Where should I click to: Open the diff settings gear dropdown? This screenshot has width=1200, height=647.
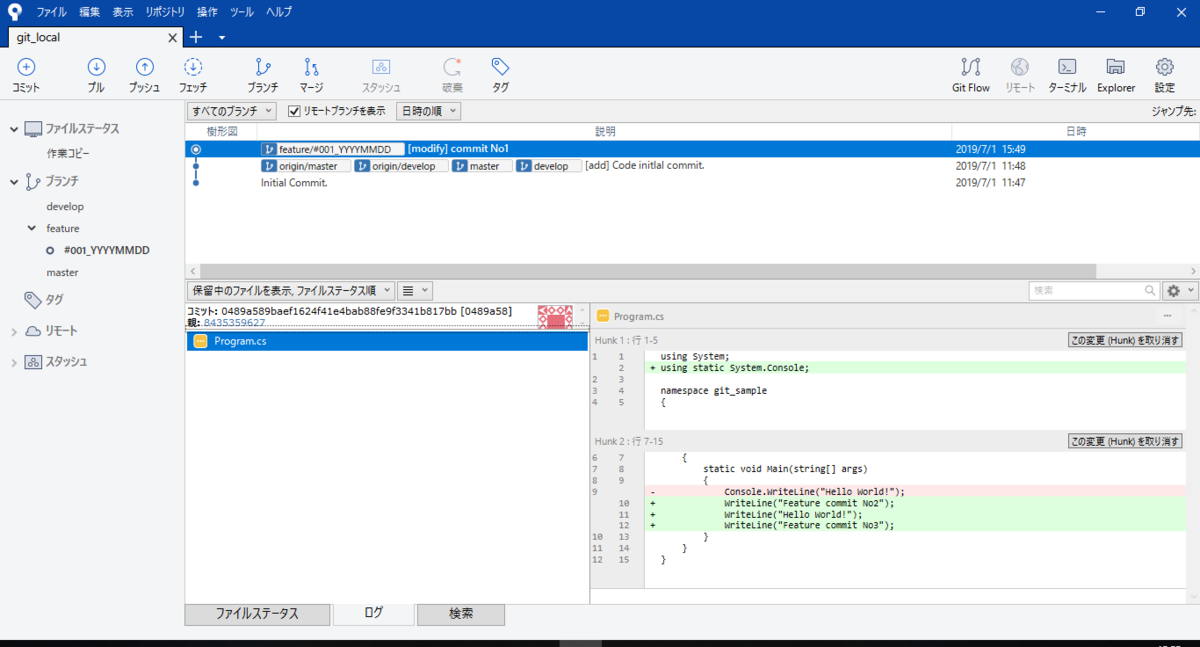click(x=1181, y=290)
